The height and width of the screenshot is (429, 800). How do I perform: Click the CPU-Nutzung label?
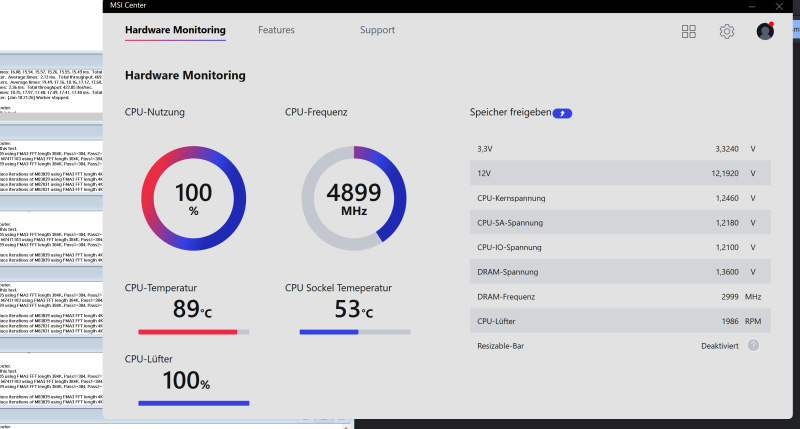click(155, 112)
